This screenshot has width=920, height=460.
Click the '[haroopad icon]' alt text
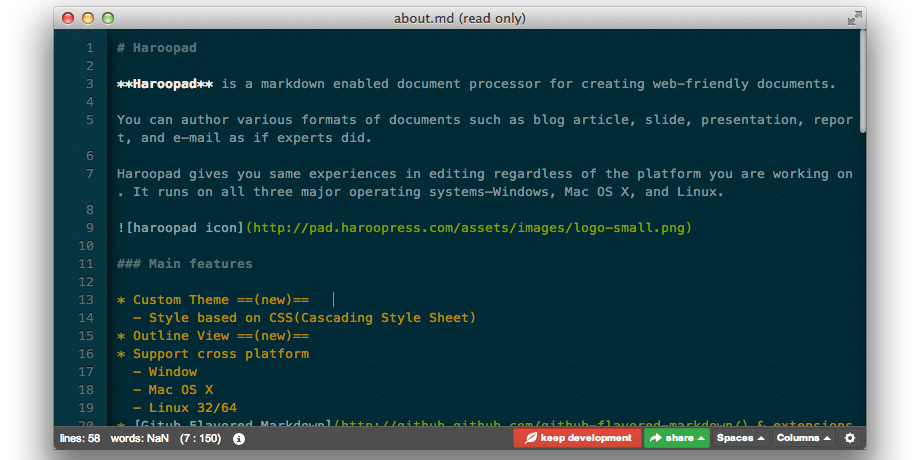(185, 228)
